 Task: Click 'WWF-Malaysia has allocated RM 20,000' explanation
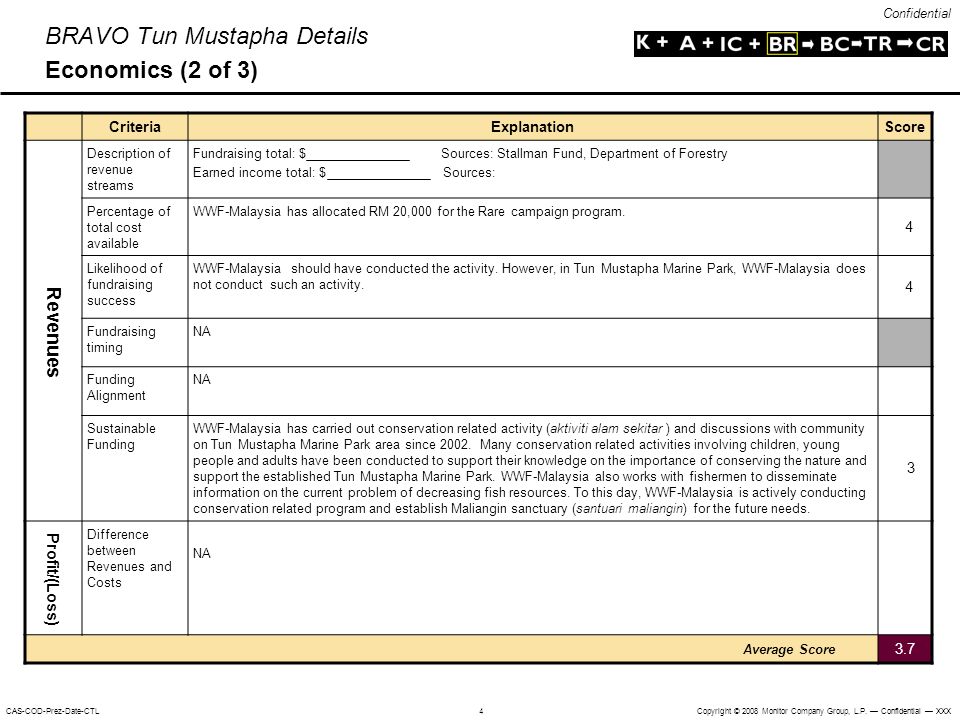[408, 212]
